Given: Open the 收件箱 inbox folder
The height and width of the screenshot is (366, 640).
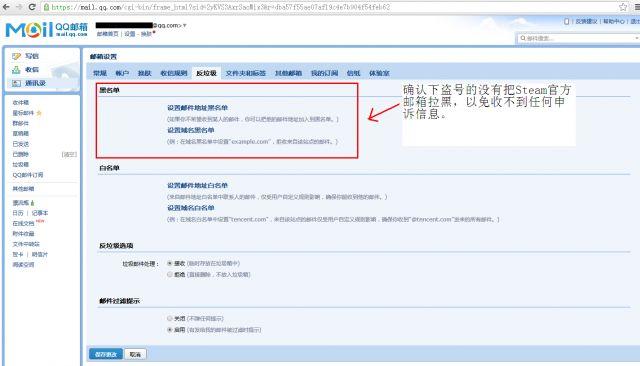Looking at the screenshot, I should coord(21,102).
